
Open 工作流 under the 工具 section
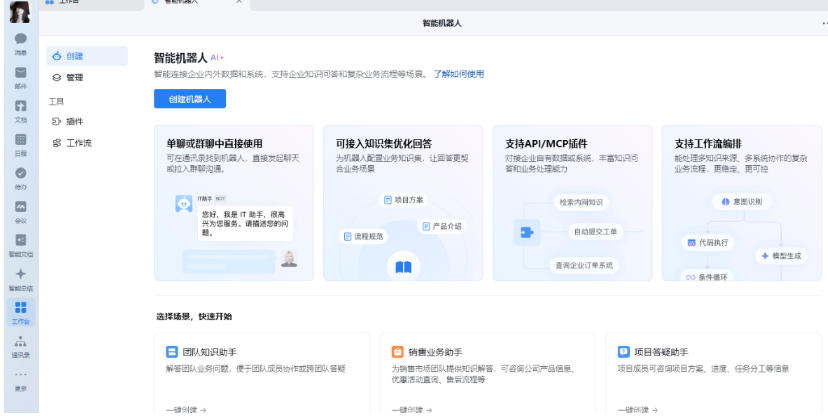pos(87,143)
